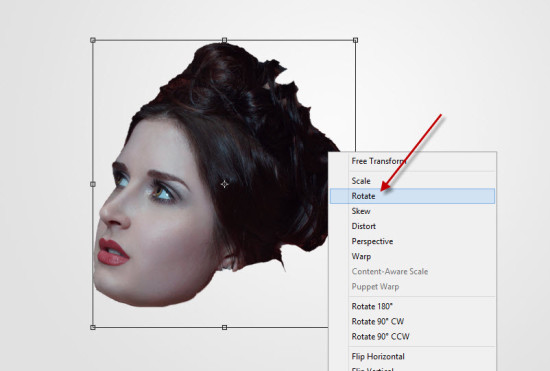Apply Rotate 180° from the menu

[x=412, y=306]
